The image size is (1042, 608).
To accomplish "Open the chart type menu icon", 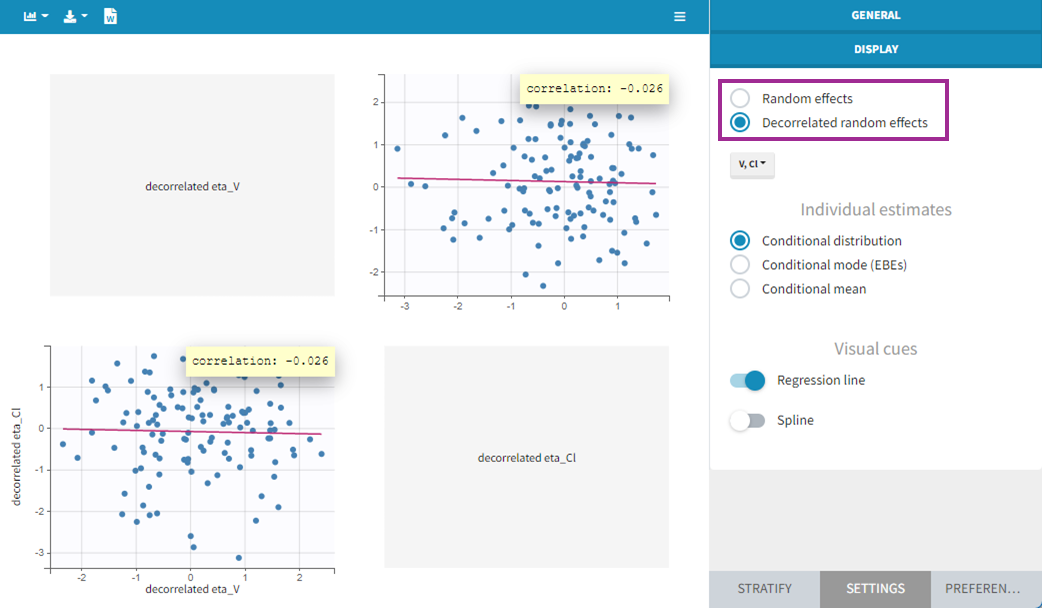I will (x=36, y=17).
